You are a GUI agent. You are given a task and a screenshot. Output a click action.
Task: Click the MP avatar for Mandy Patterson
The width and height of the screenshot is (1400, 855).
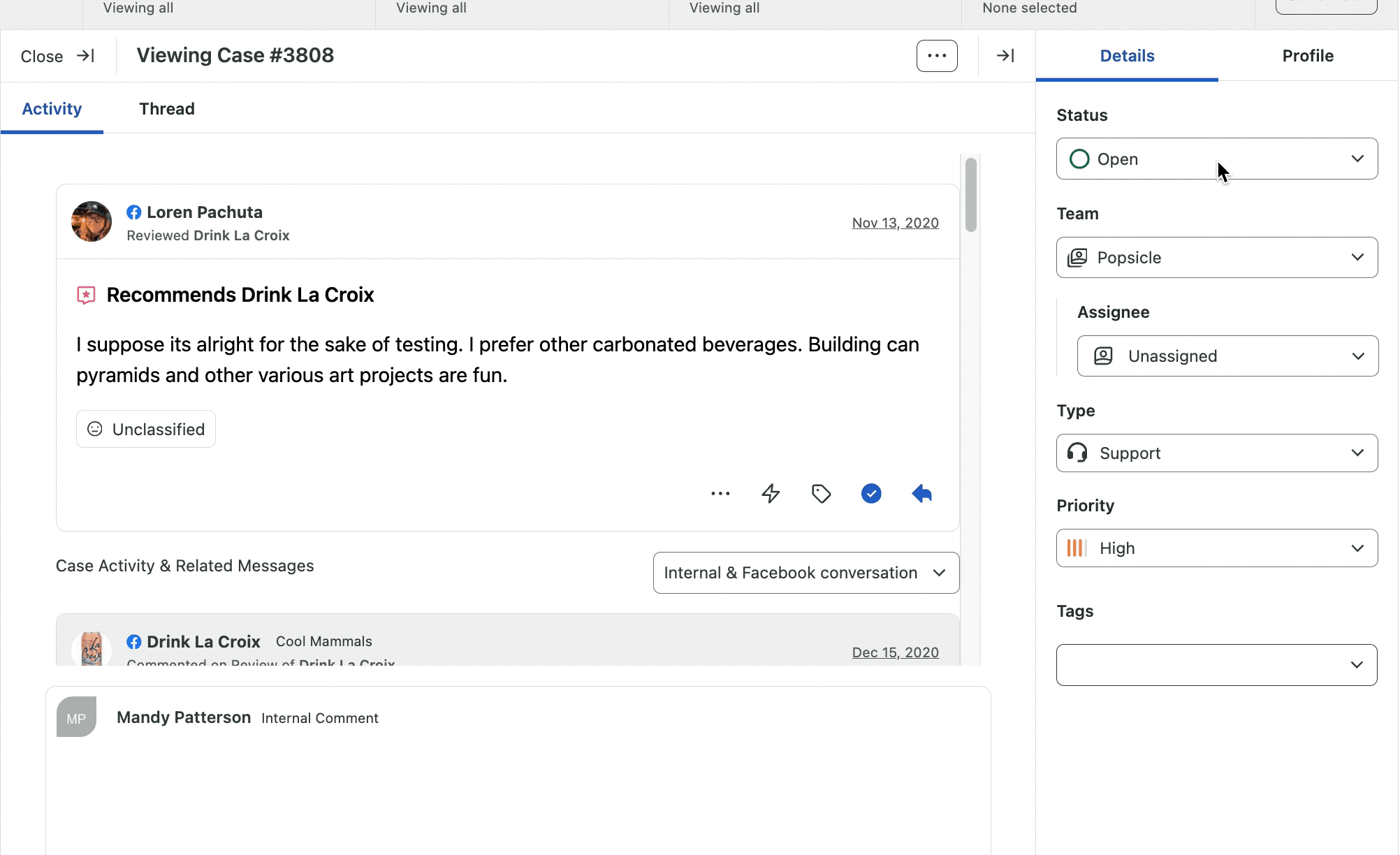pyautogui.click(x=76, y=717)
